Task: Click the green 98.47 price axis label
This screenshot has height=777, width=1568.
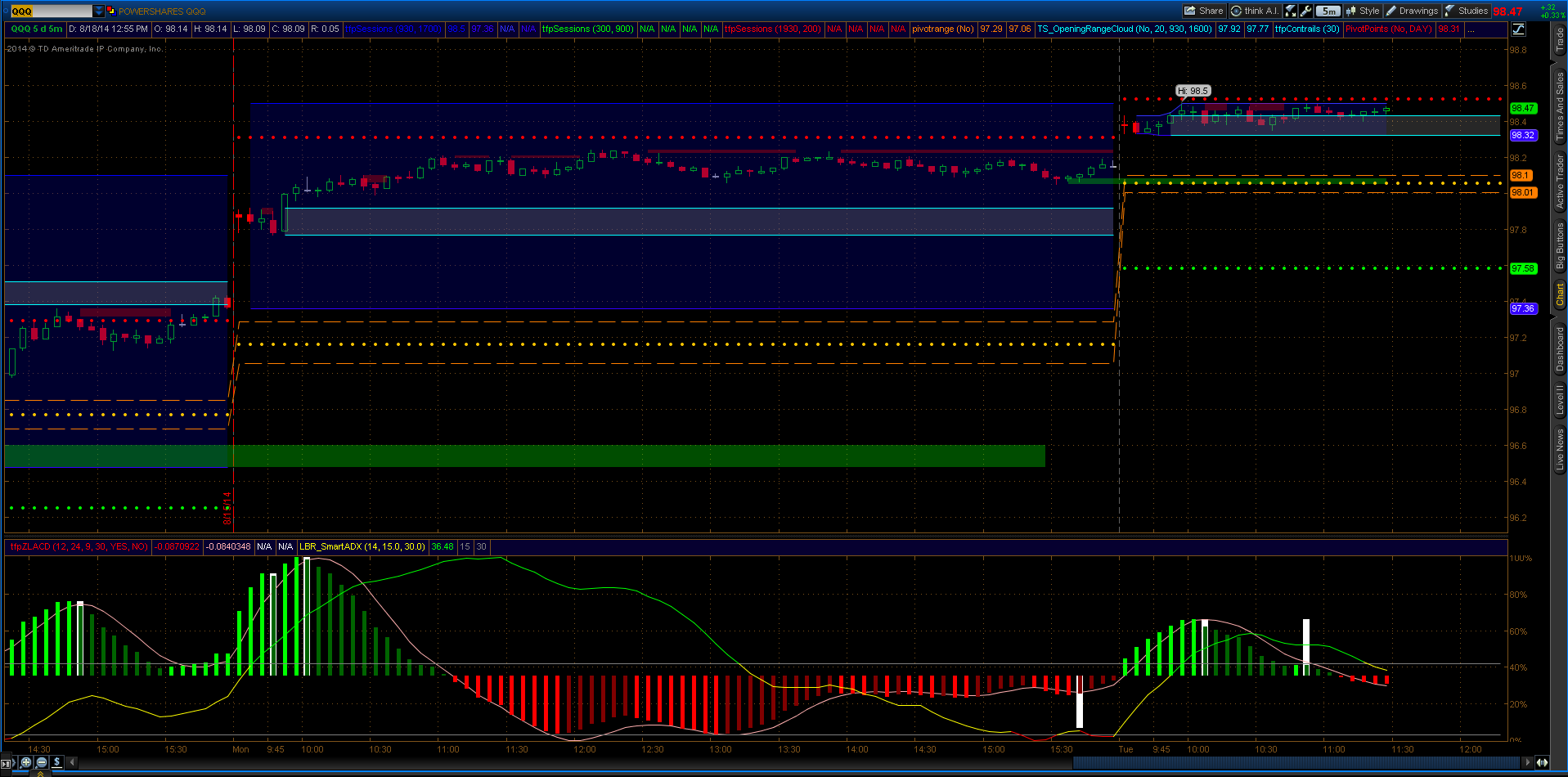Action: pos(1523,108)
